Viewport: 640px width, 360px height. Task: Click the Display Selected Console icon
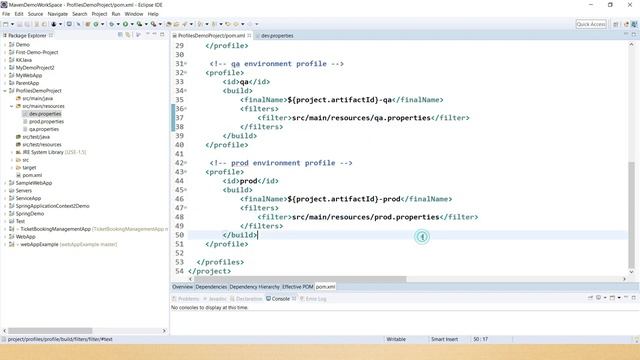pyautogui.click(x=598, y=298)
